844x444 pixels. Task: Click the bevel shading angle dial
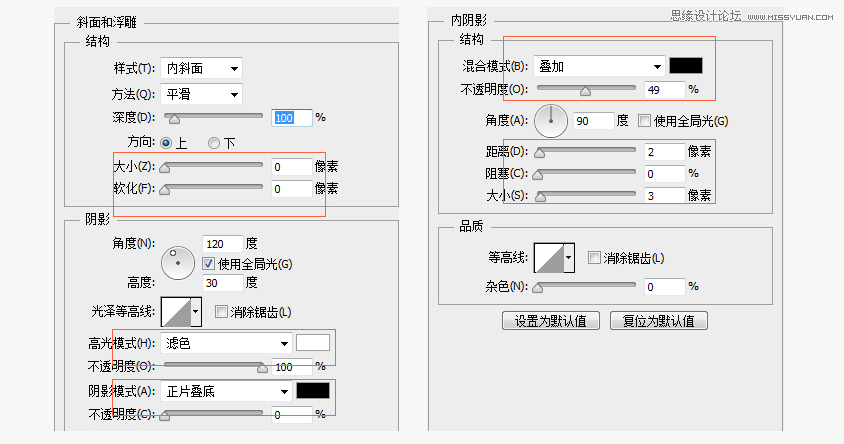click(x=178, y=263)
